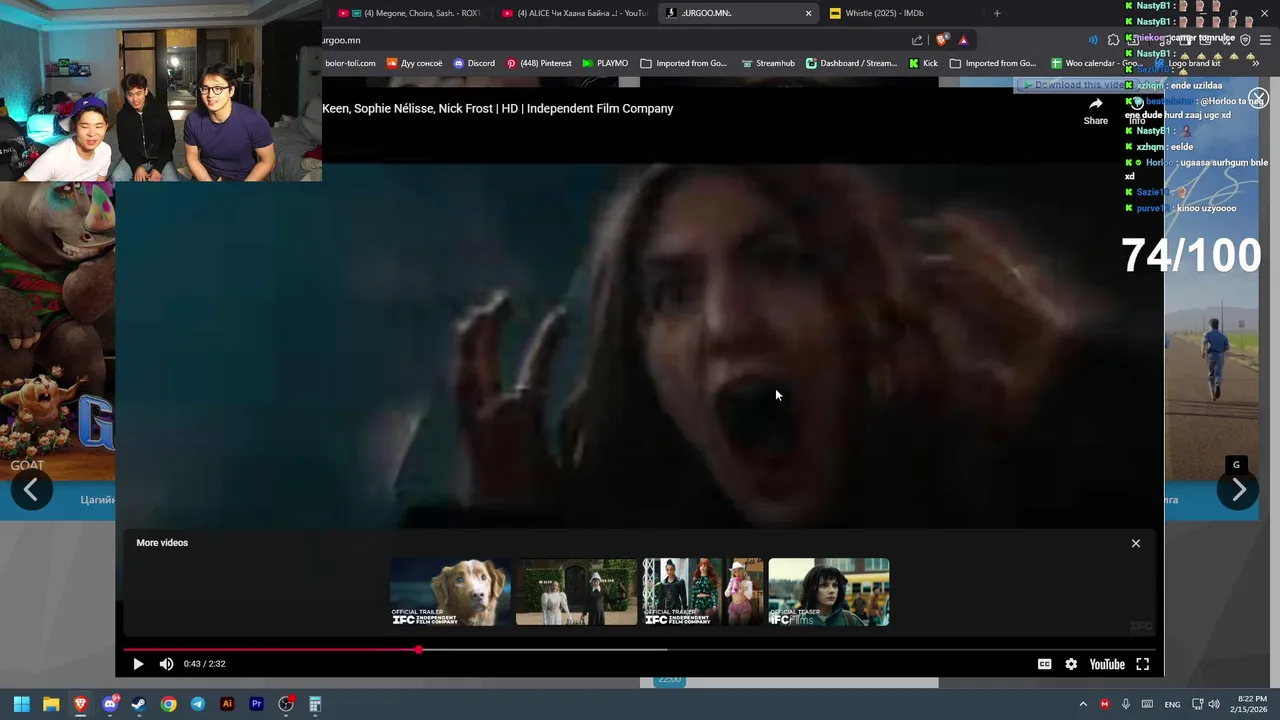The width and height of the screenshot is (1280, 720).
Task: Open the Discord bookmark
Action: (x=474, y=63)
